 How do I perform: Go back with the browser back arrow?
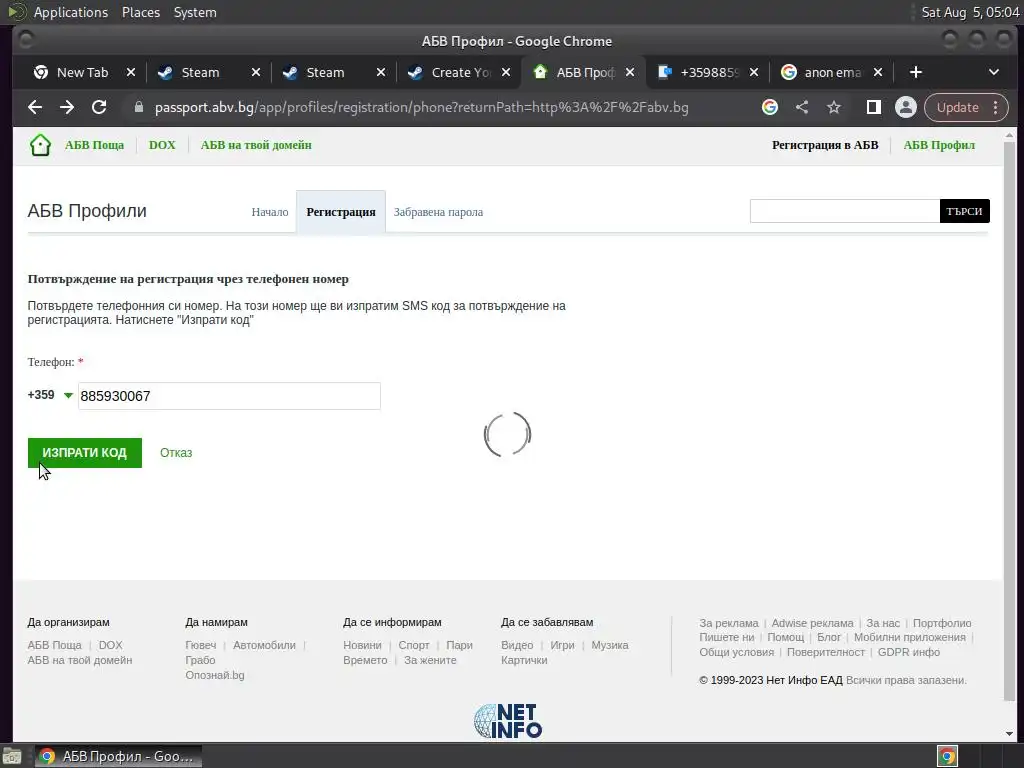pyautogui.click(x=35, y=107)
